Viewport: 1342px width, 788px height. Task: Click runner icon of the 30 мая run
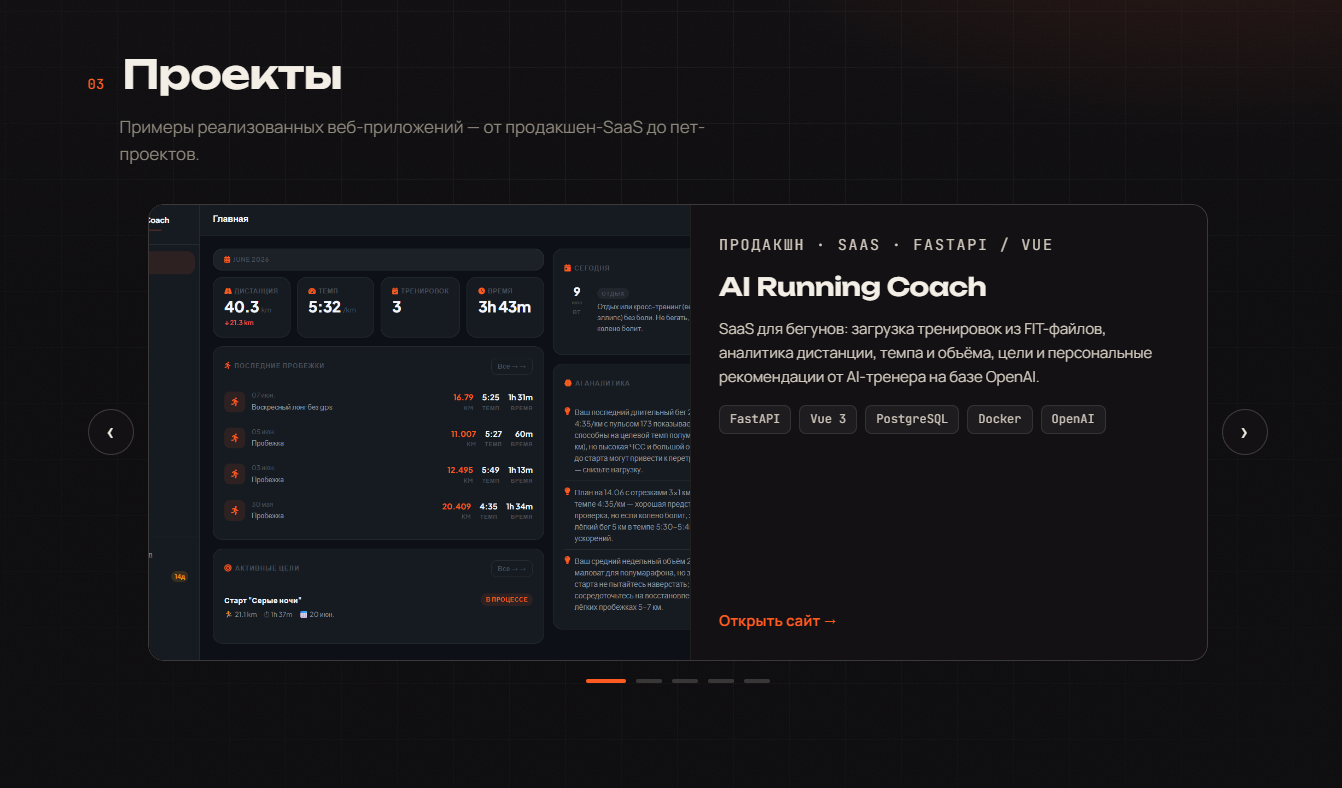[235, 510]
